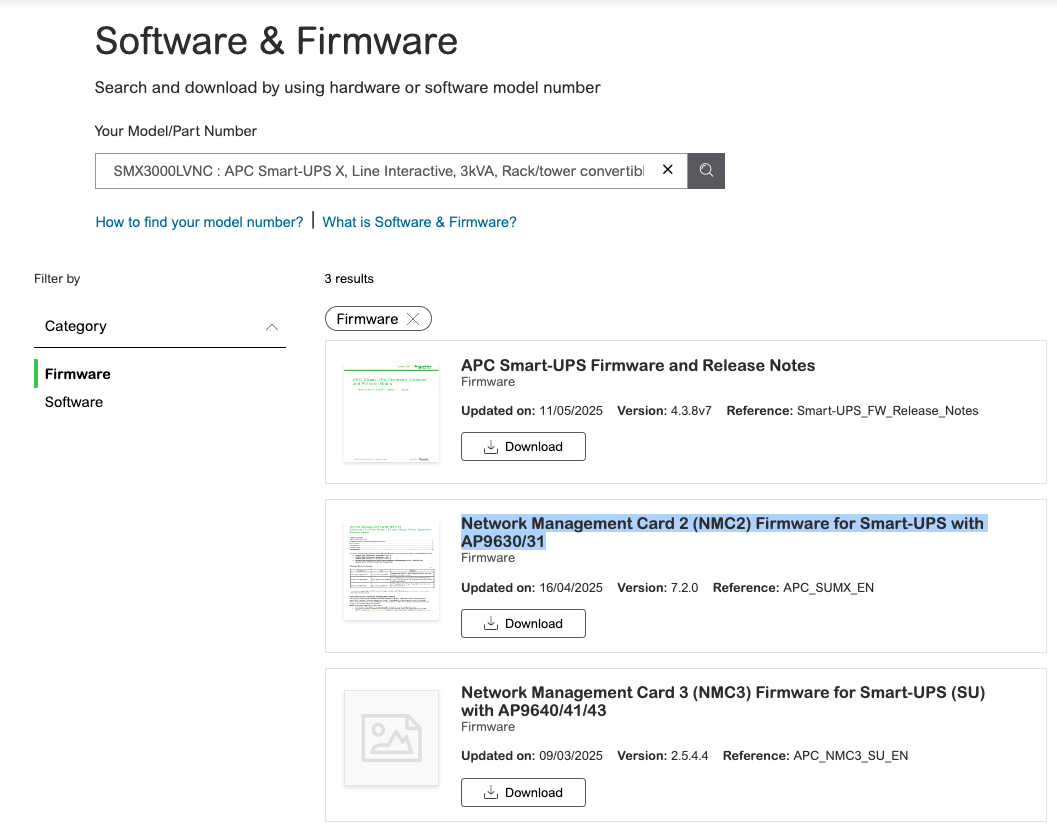Open 'How to find your model number?' link
Viewport: 1057px width, 838px height.
click(200, 222)
